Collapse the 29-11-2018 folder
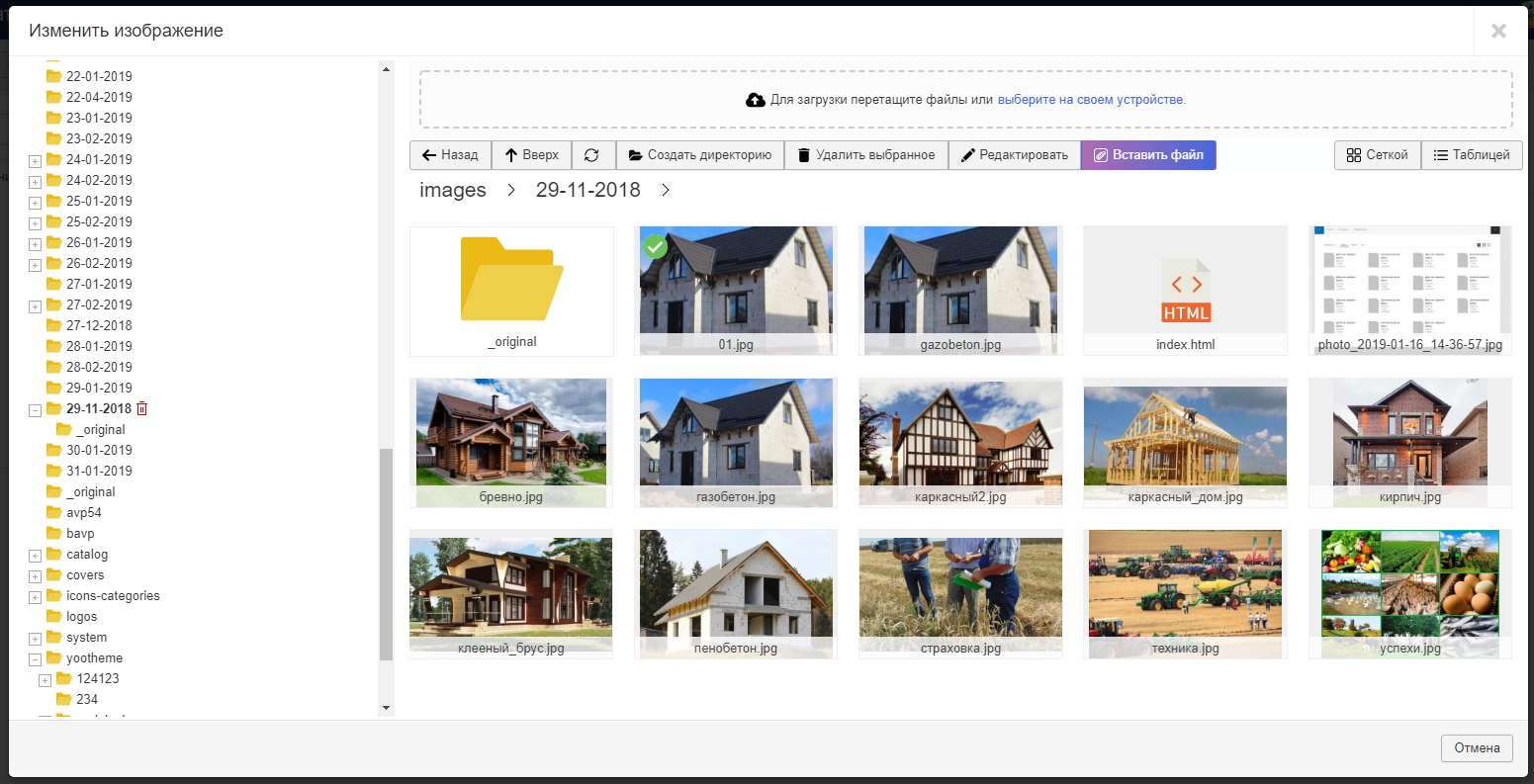 coord(35,409)
